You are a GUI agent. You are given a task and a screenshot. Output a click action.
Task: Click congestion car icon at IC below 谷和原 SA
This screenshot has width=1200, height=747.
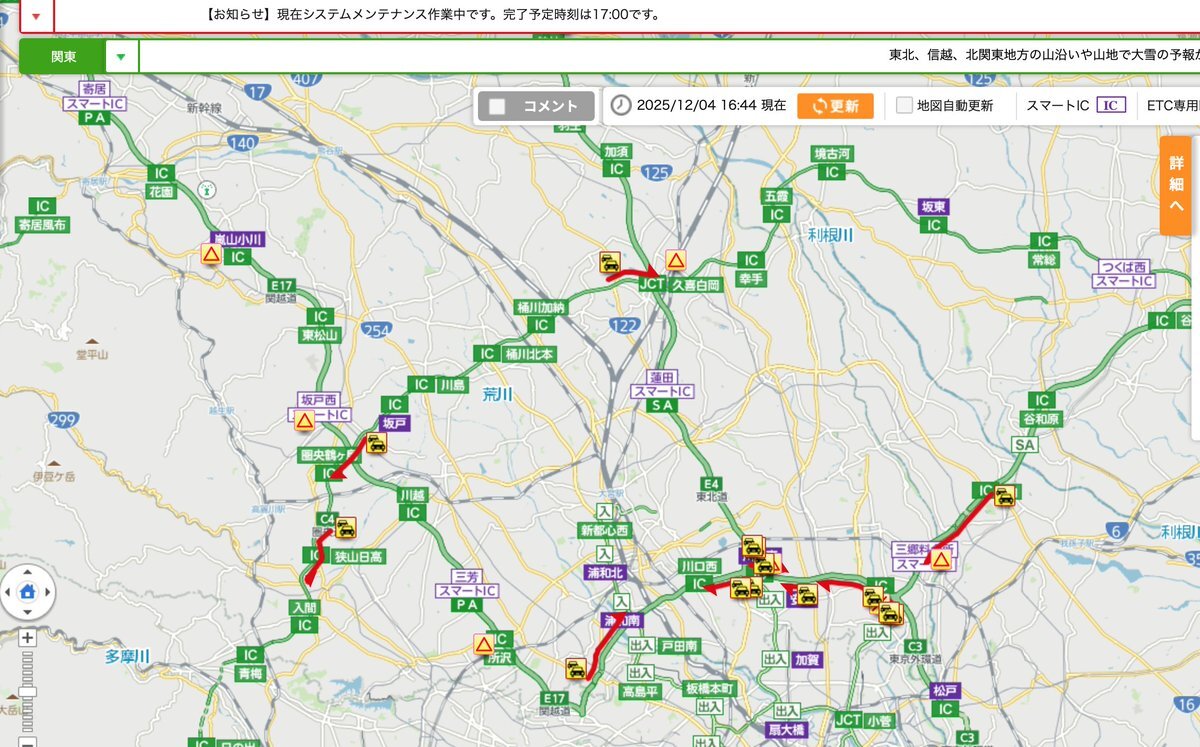click(x=1004, y=495)
